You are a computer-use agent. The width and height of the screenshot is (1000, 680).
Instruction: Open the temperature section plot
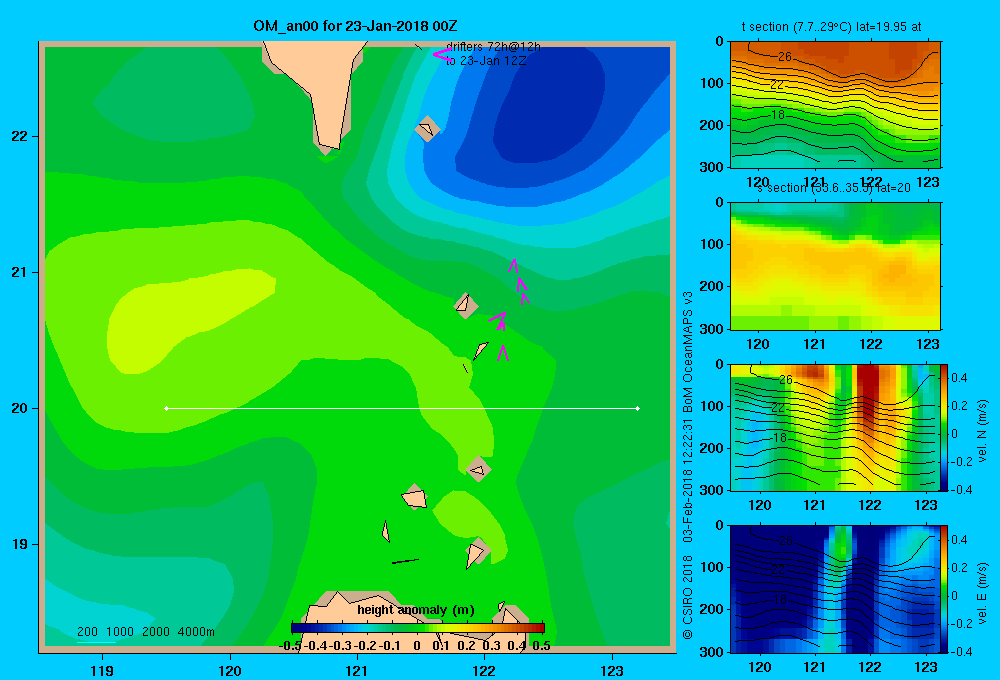(x=835, y=105)
